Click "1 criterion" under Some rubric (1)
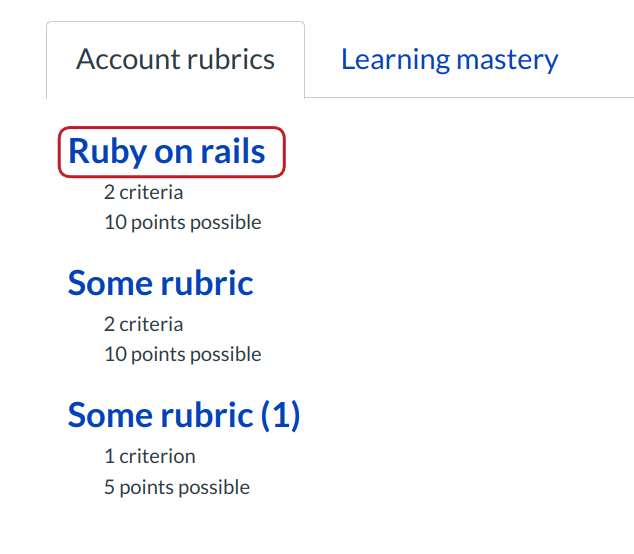 pyautogui.click(x=149, y=456)
